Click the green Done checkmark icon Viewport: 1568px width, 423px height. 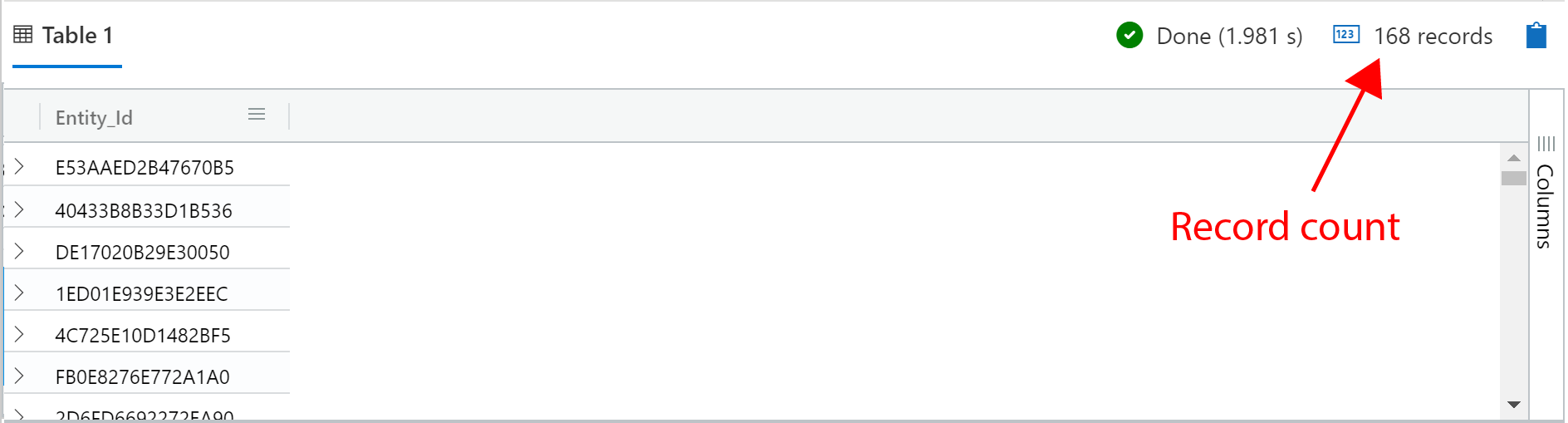click(1129, 36)
